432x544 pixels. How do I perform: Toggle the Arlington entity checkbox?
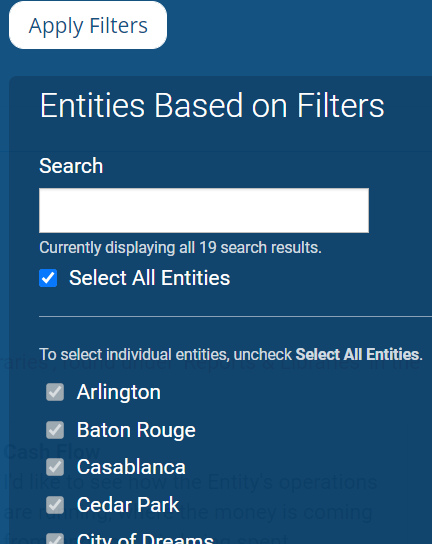[55, 392]
